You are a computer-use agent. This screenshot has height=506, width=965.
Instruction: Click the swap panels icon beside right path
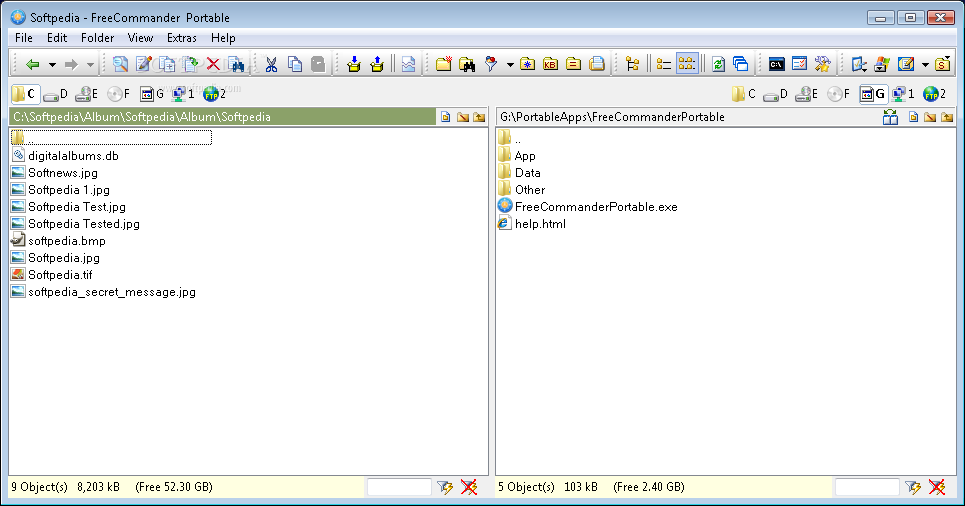pos(890,117)
